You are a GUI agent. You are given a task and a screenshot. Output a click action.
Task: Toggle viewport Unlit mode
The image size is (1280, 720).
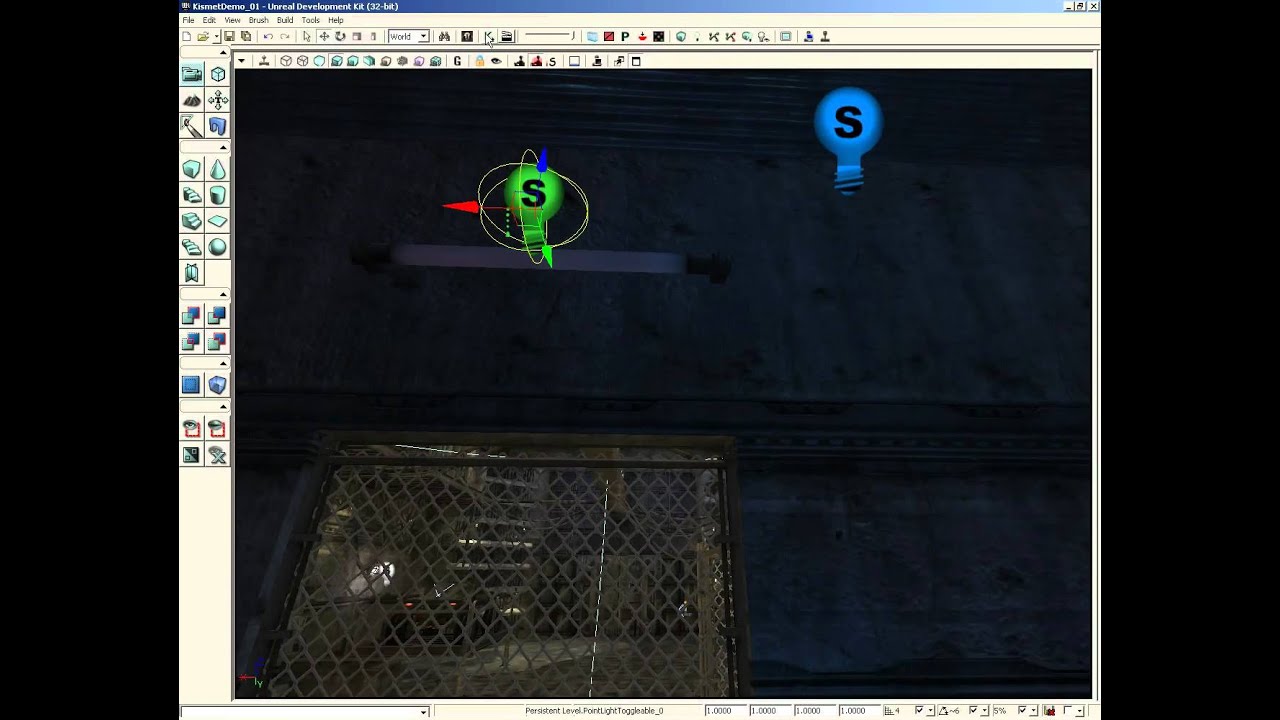click(x=319, y=62)
